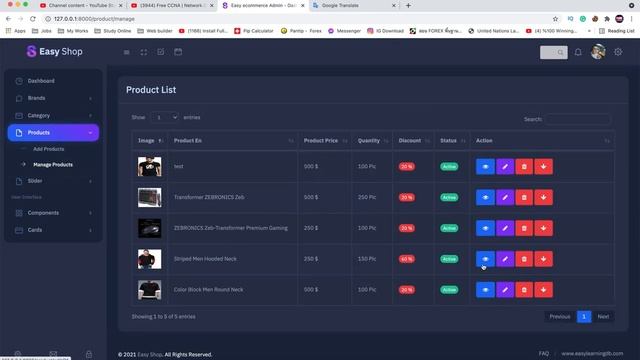
Task: Delete ZEBRONICS Zeb-Transformer Premium Gaming product
Action: [524, 228]
